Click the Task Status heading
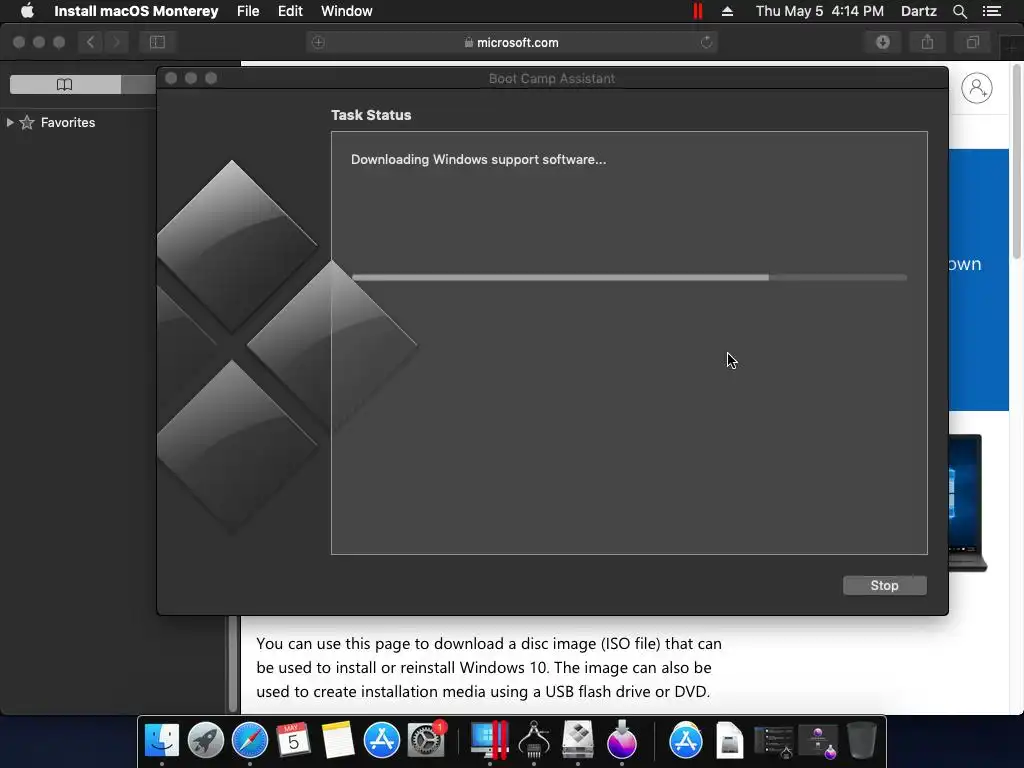The width and height of the screenshot is (1024, 768). pyautogui.click(x=371, y=115)
